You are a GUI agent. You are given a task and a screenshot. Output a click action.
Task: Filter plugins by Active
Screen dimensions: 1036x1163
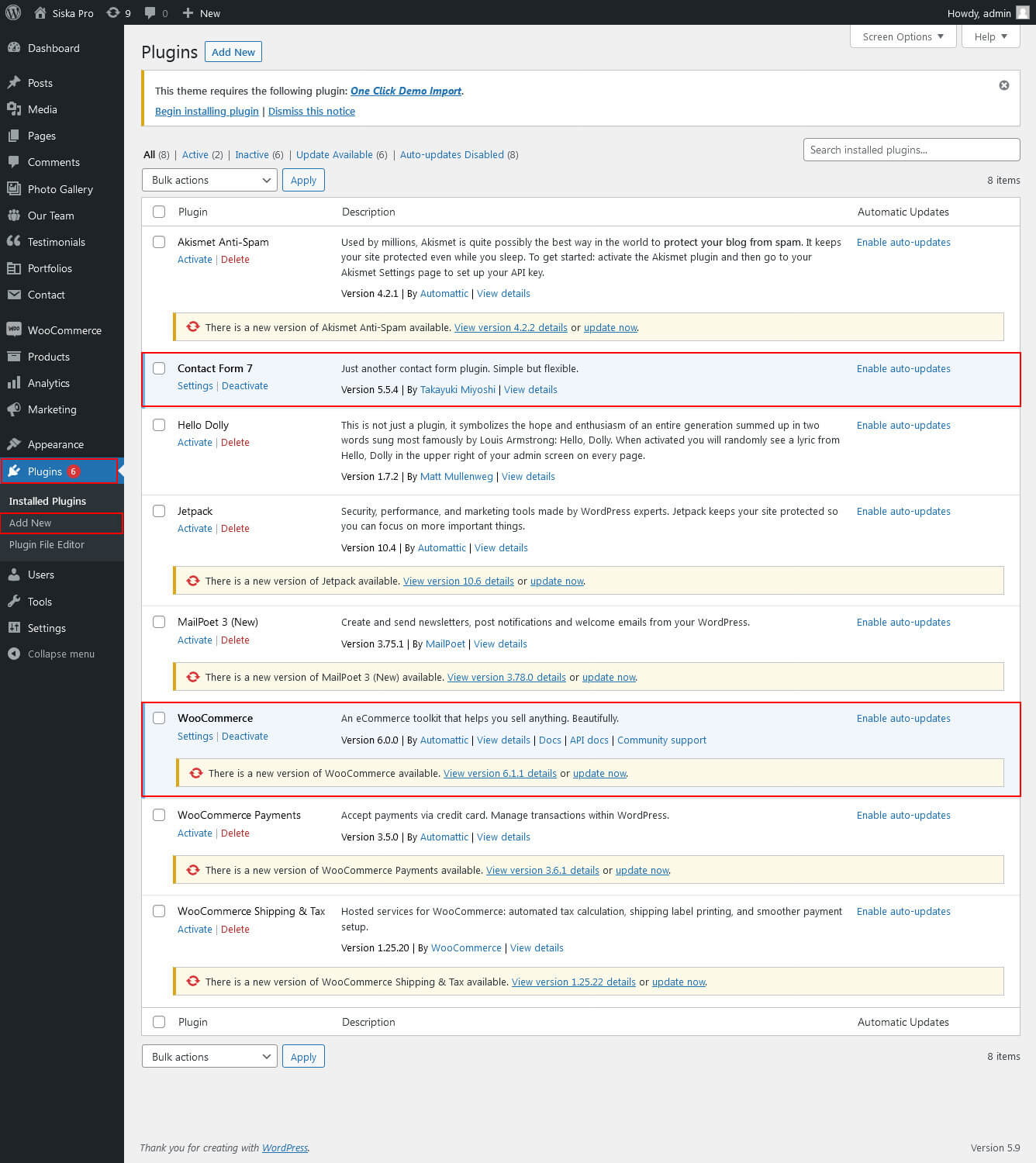[195, 154]
